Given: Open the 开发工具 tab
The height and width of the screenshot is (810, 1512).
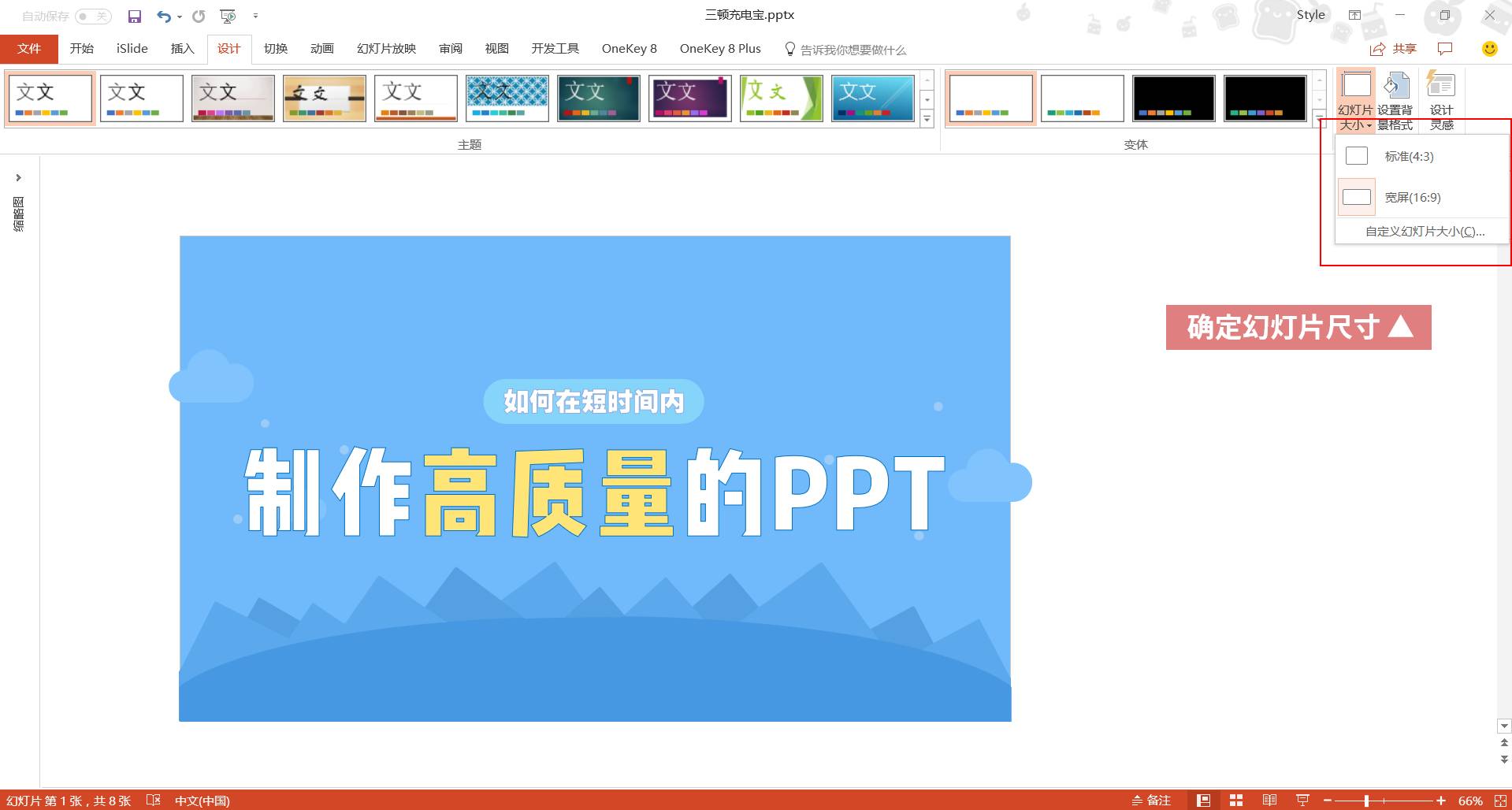Looking at the screenshot, I should [x=555, y=49].
